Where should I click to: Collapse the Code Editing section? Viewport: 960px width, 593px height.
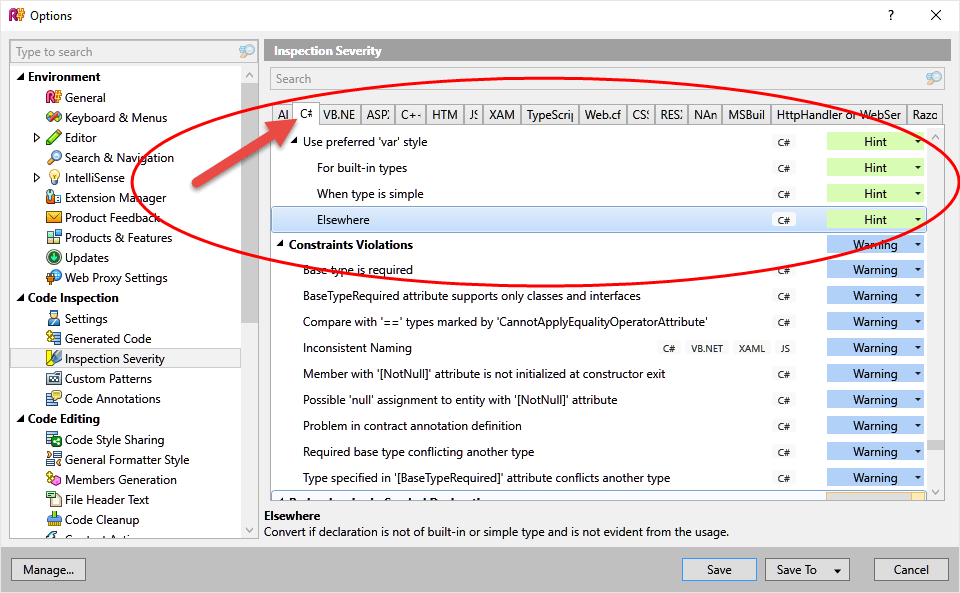[21, 419]
